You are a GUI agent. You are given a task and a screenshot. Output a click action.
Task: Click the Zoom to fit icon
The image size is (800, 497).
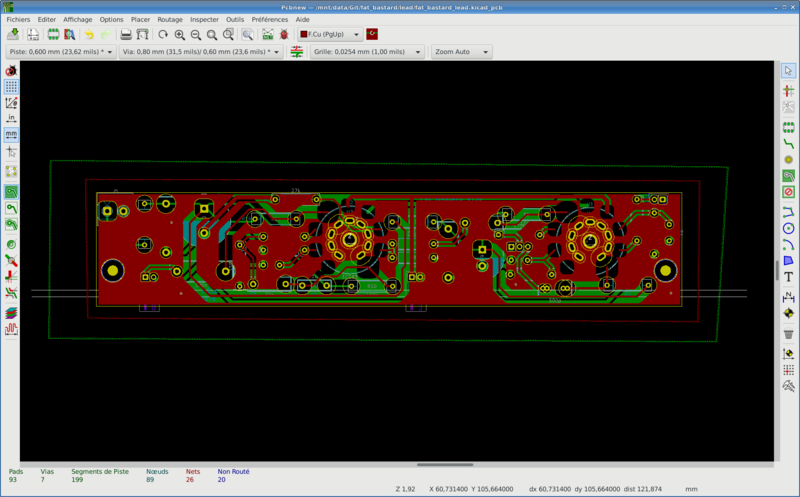(x=212, y=34)
